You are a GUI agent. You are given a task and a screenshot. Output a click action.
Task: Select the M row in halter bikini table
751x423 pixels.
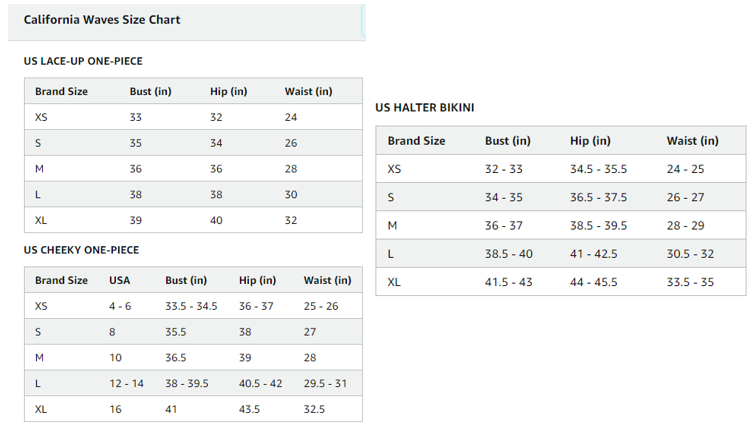pos(561,225)
